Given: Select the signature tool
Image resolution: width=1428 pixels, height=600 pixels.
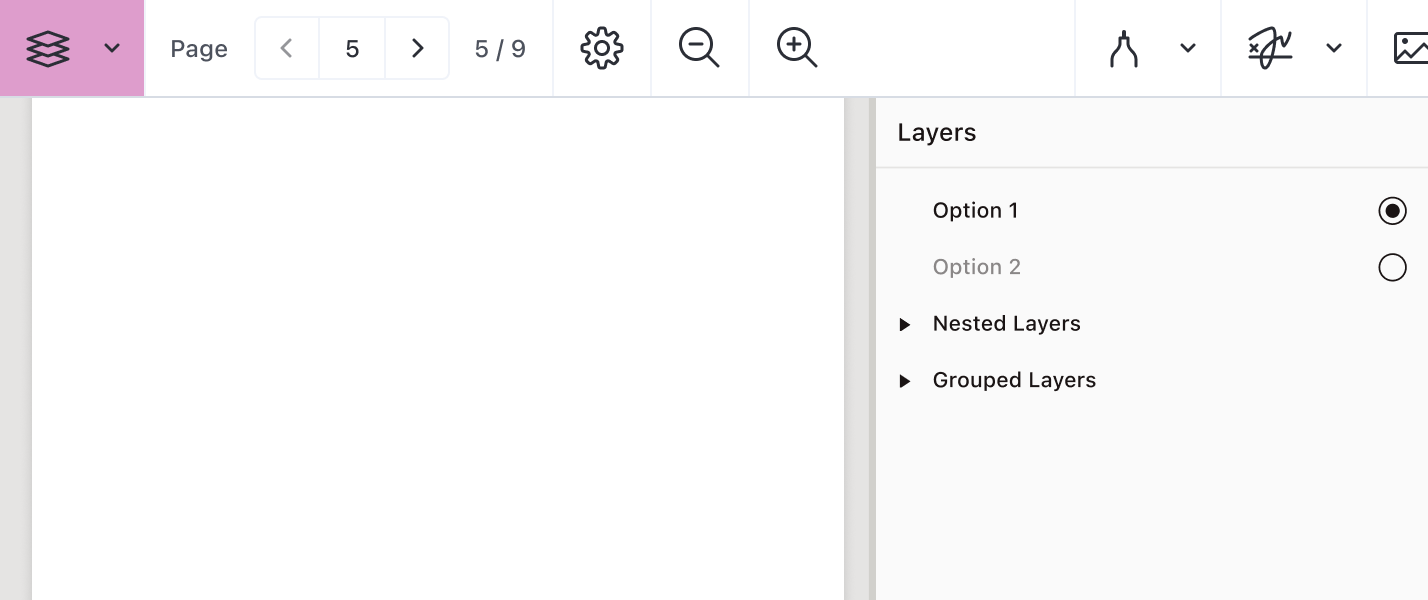Looking at the screenshot, I should 1269,48.
